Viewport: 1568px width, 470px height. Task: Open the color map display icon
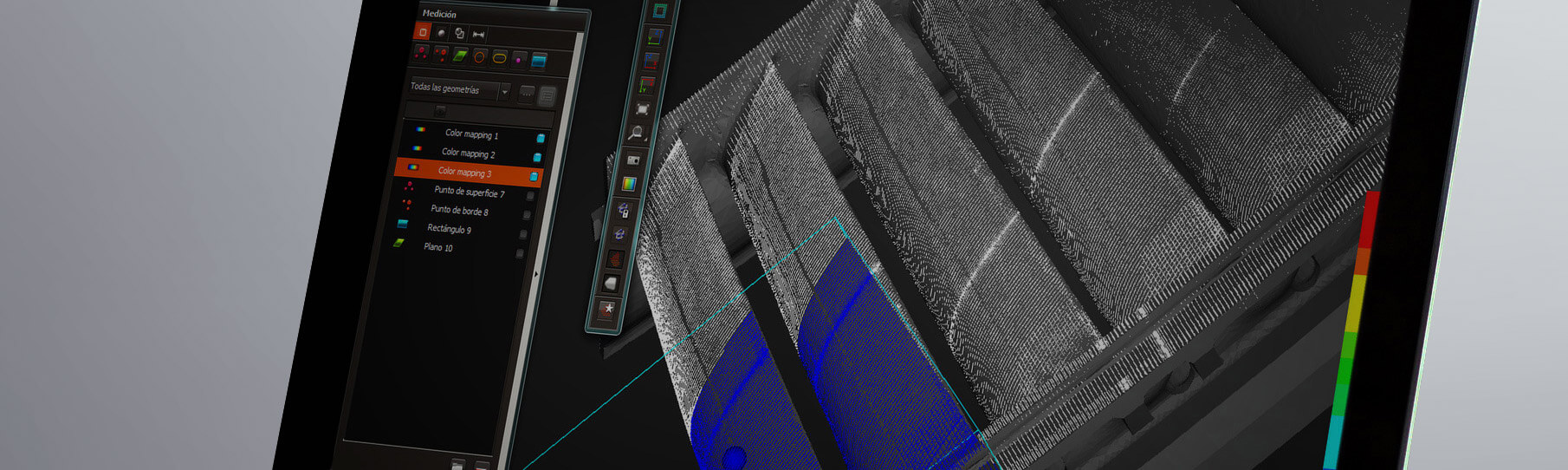tap(630, 184)
